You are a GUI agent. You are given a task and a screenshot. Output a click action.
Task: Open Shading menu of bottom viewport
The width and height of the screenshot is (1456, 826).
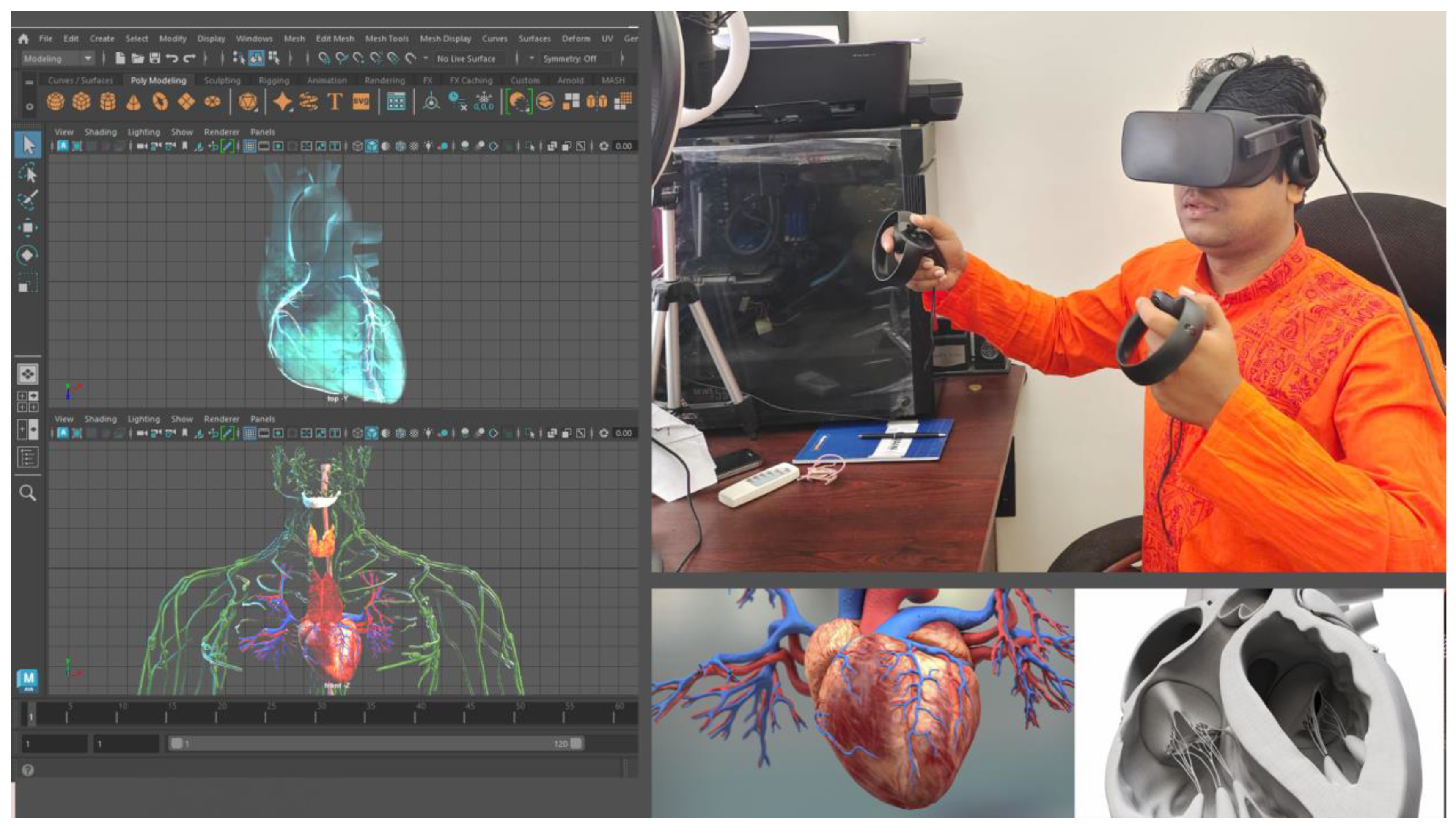(100, 419)
